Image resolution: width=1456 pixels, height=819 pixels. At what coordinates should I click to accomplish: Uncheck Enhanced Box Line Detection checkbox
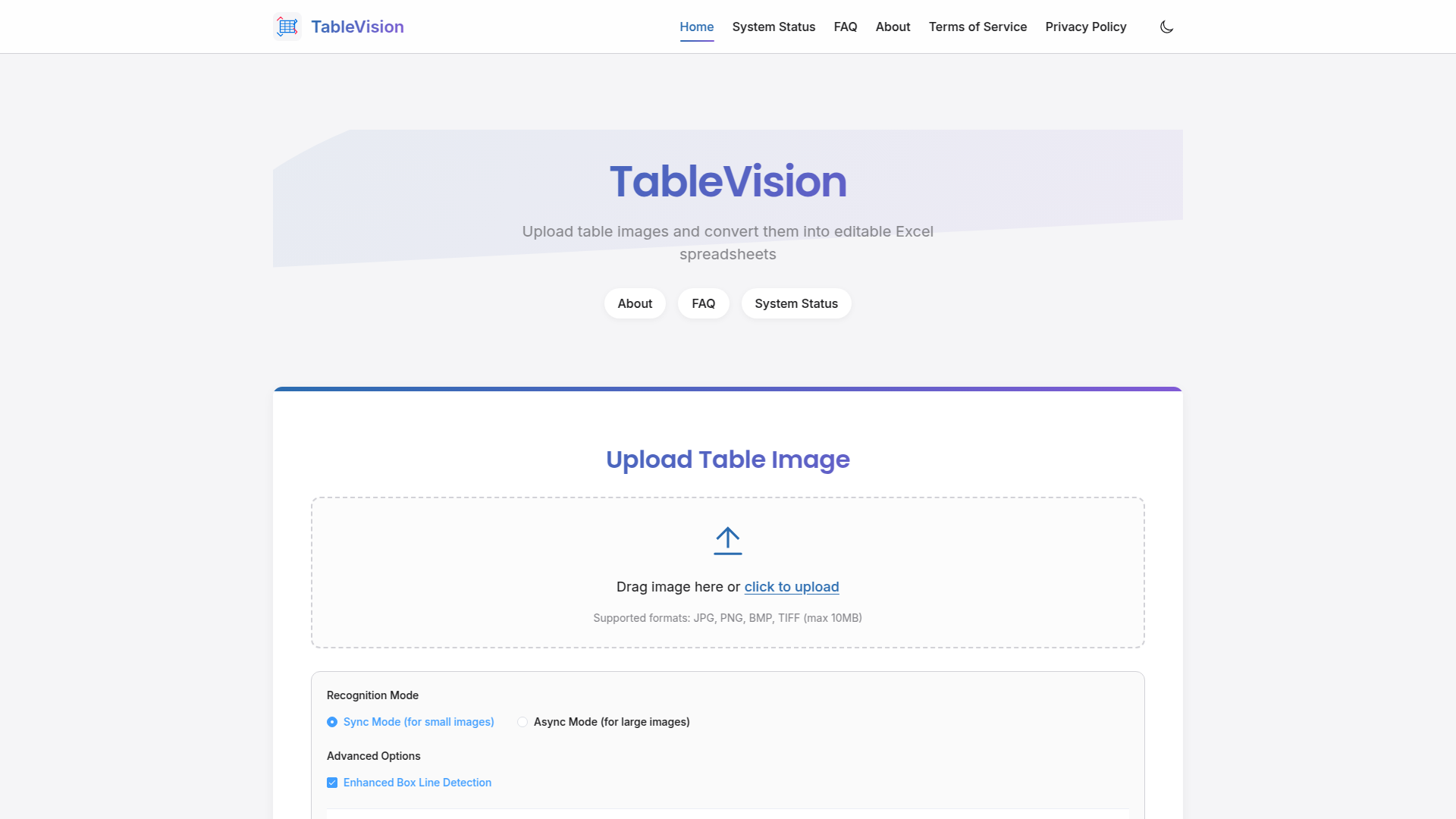coord(332,783)
